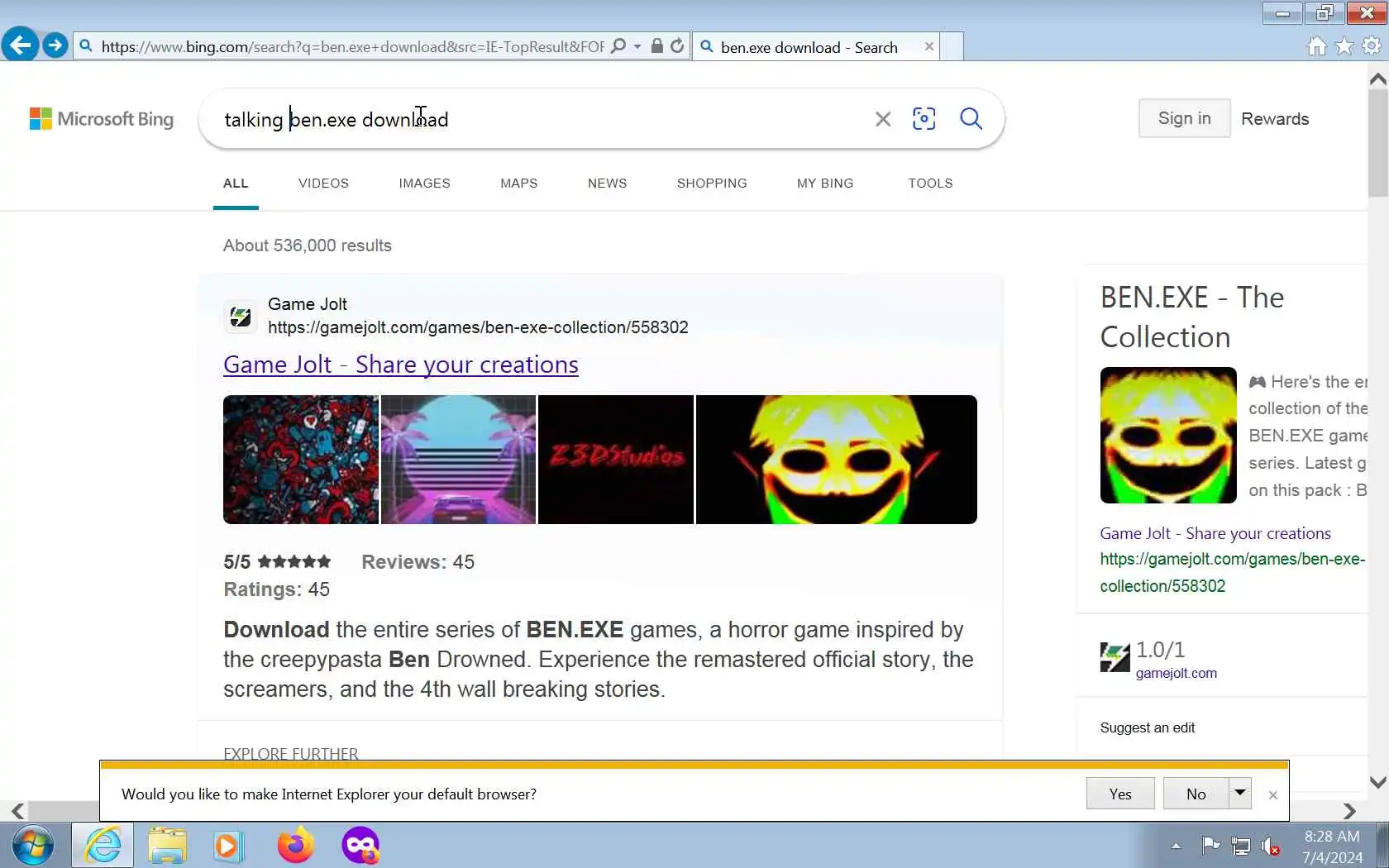This screenshot has width=1389, height=868.
Task: Open the TOOLS filter menu
Action: pyautogui.click(x=930, y=184)
